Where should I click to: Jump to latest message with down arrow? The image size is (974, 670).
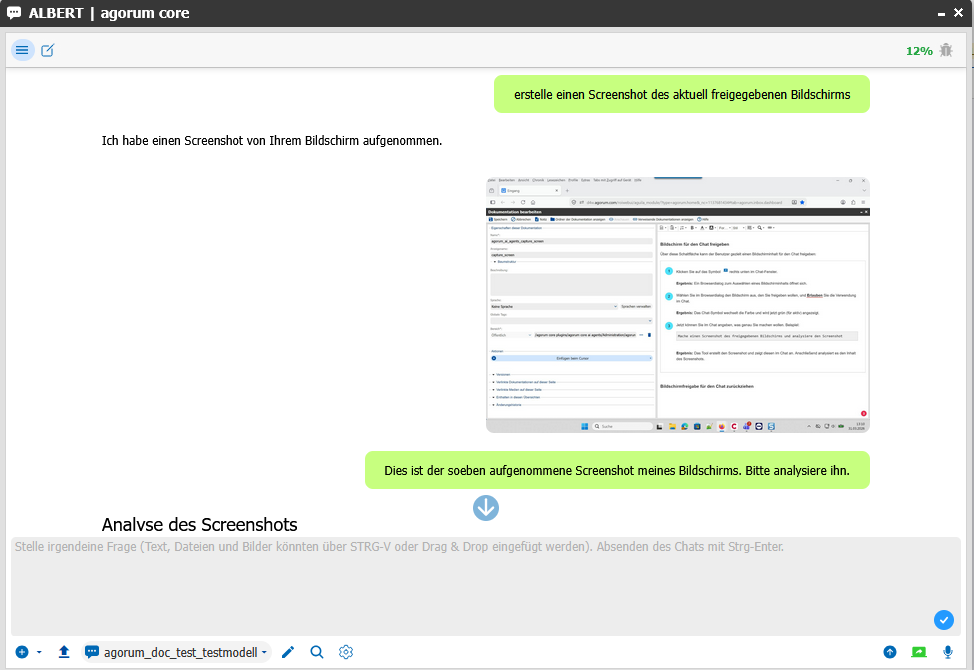coord(486,508)
